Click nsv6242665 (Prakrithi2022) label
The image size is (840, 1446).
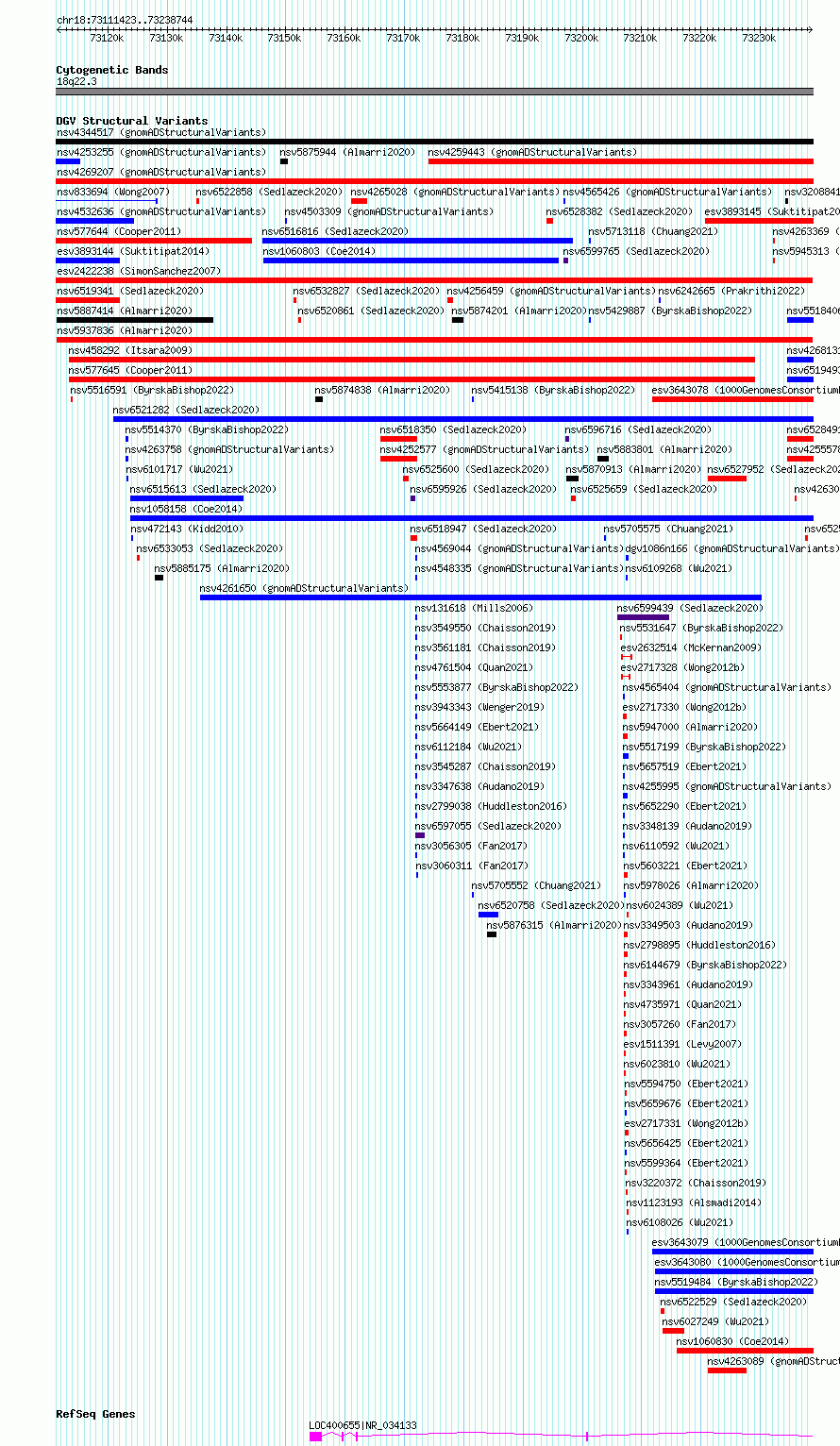click(x=732, y=291)
